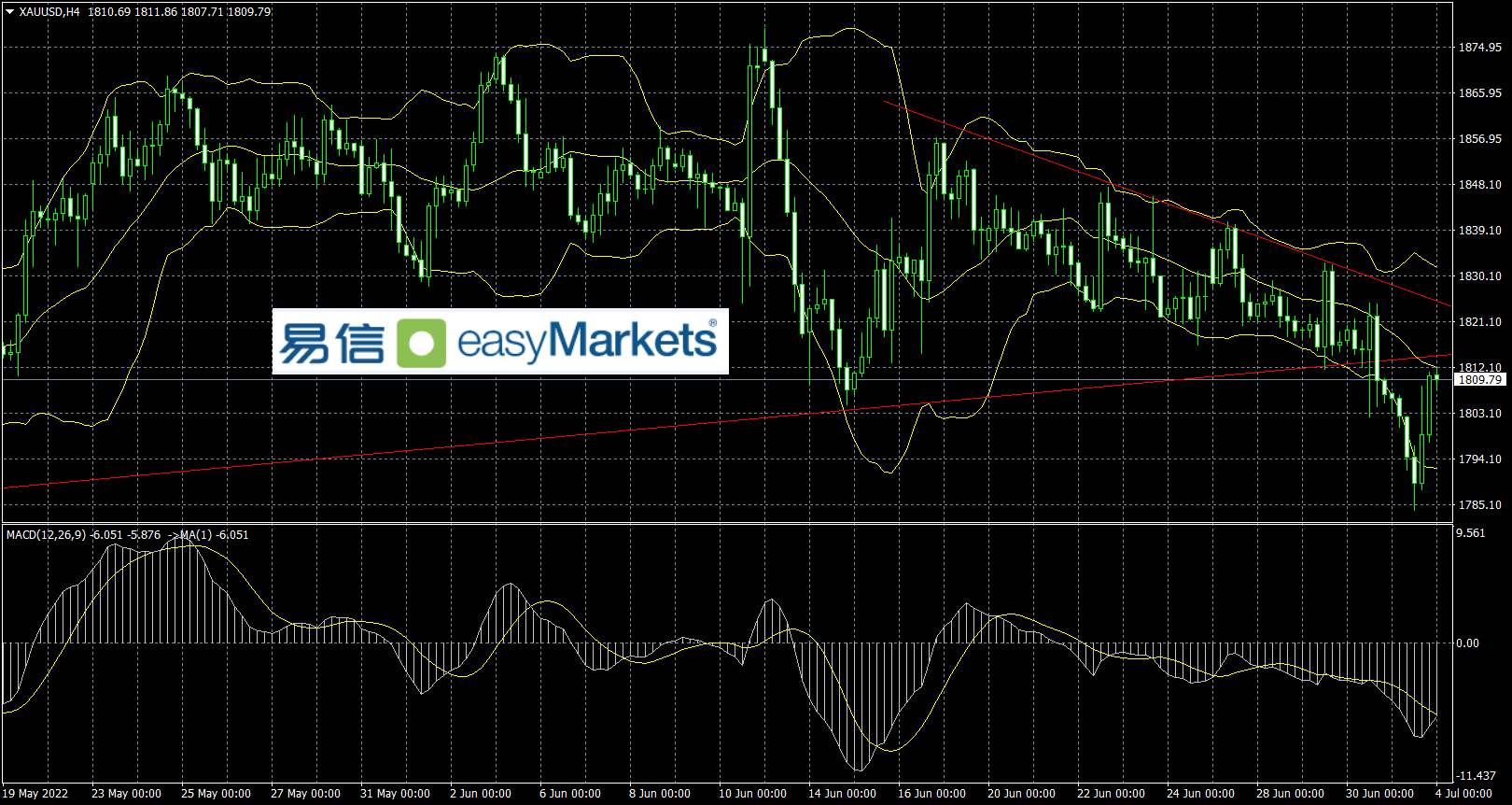Click the 1839.10 price scale label

pos(1480,231)
